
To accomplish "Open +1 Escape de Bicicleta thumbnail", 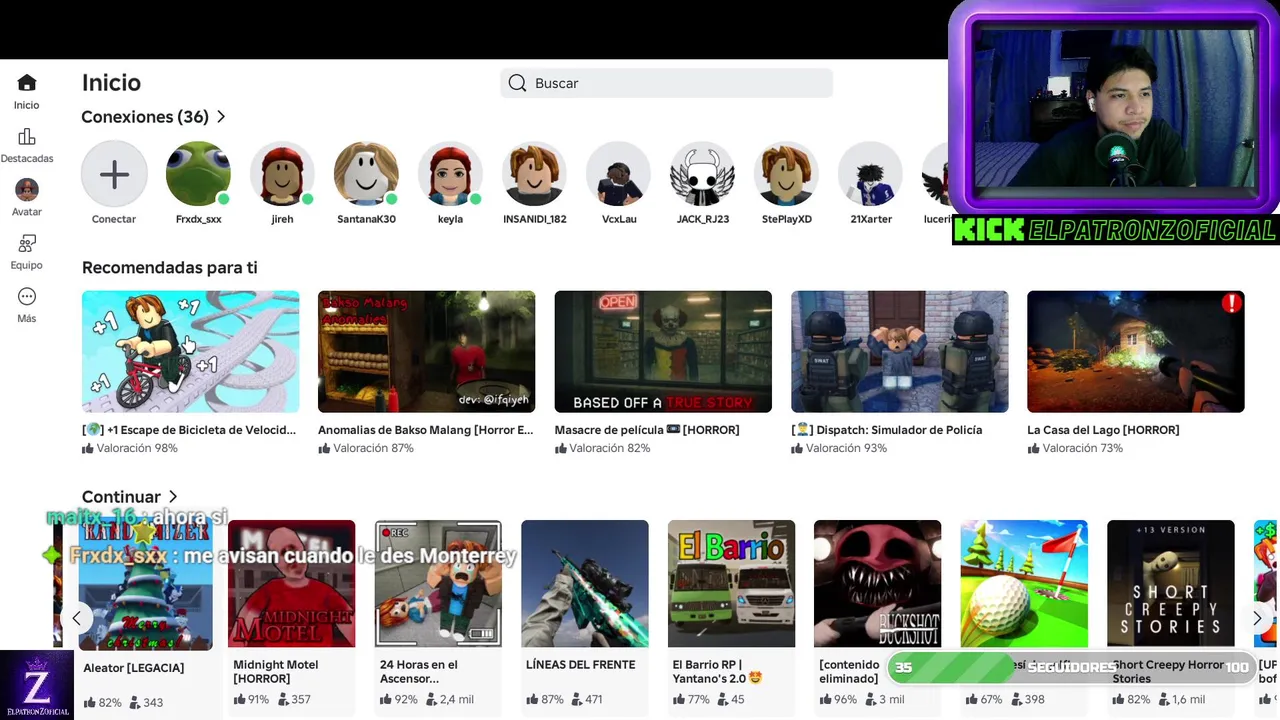I will click(190, 351).
